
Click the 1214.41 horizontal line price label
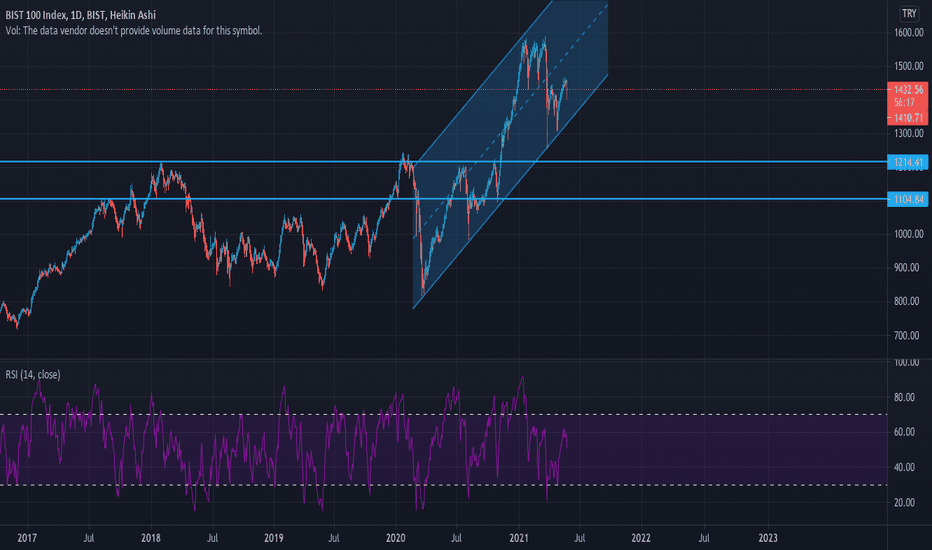[x=908, y=162]
